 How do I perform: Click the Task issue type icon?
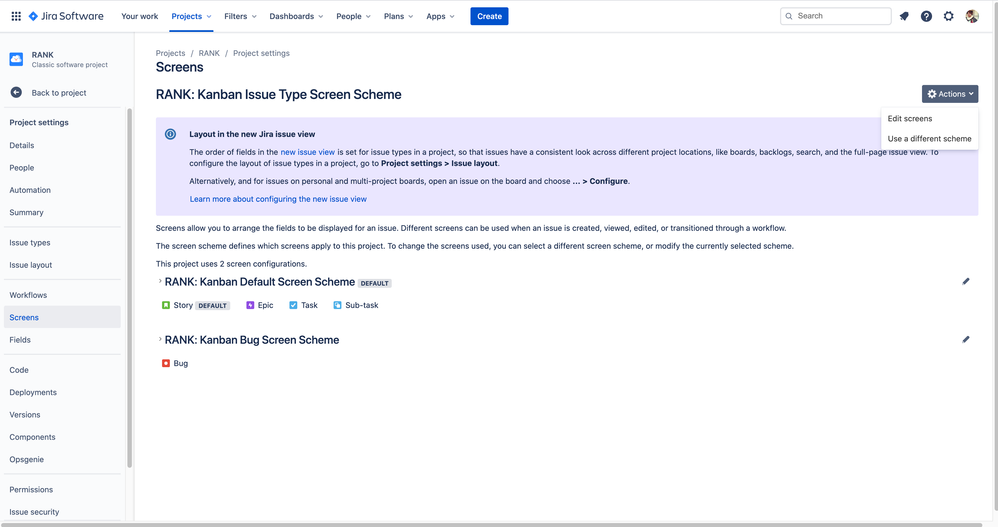point(293,306)
